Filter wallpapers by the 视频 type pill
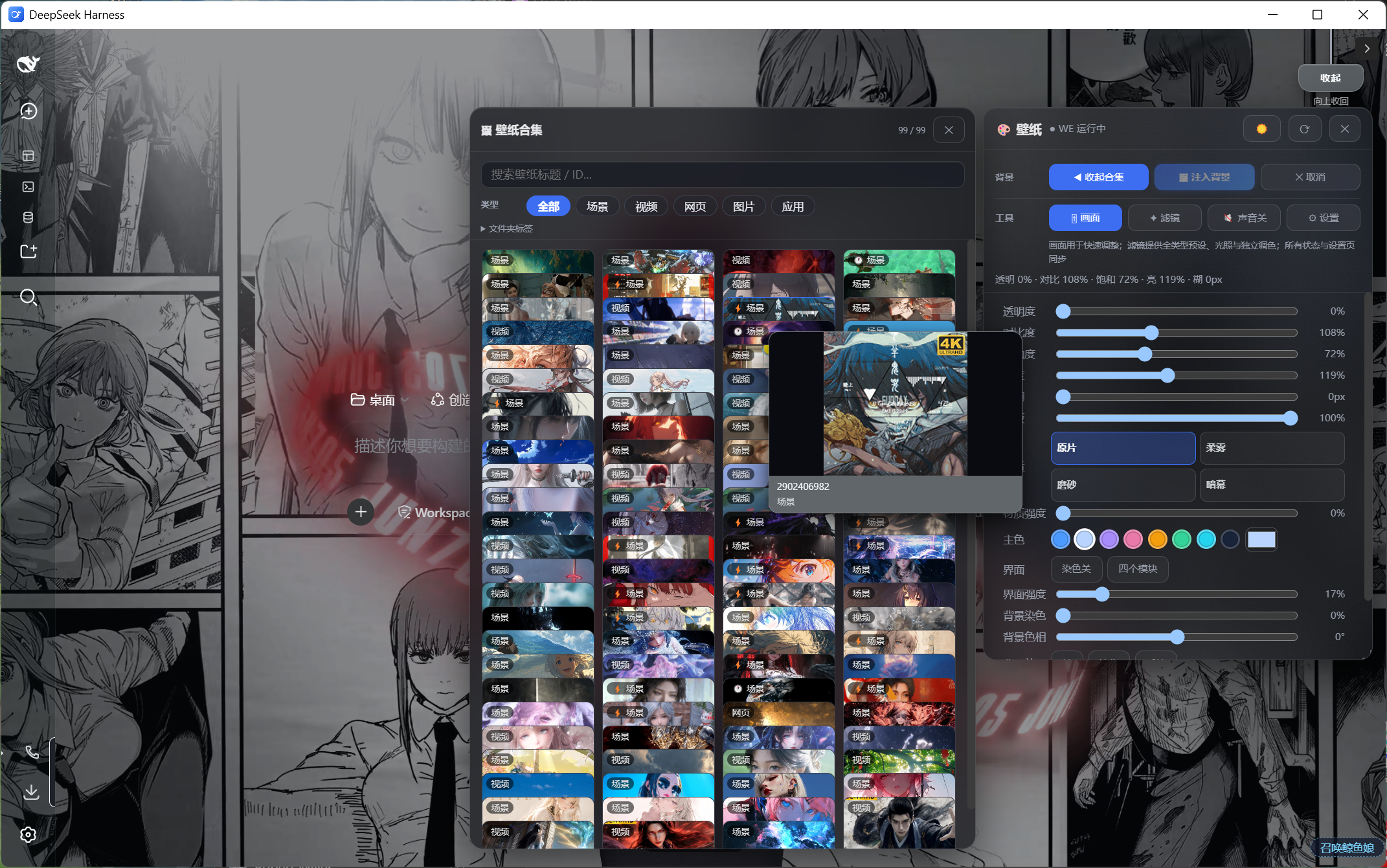 (646, 206)
